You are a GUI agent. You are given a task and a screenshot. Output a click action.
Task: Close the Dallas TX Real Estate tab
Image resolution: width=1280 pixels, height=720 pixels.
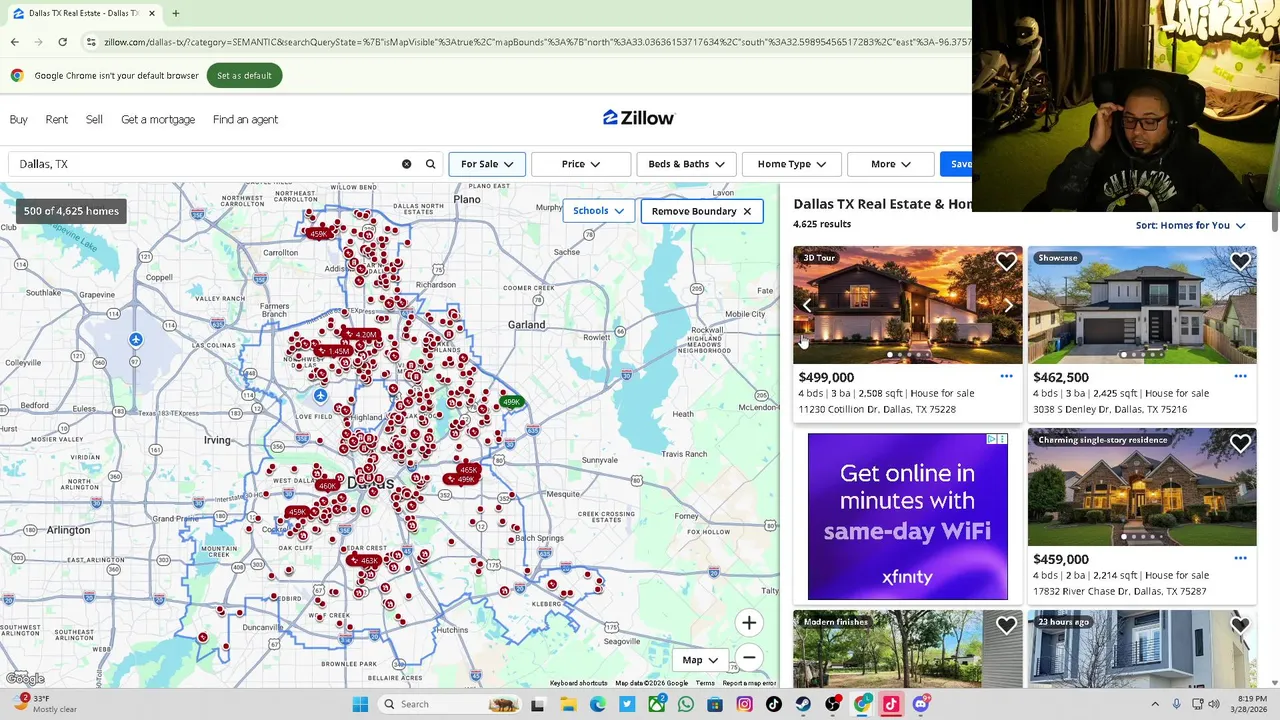click(152, 13)
